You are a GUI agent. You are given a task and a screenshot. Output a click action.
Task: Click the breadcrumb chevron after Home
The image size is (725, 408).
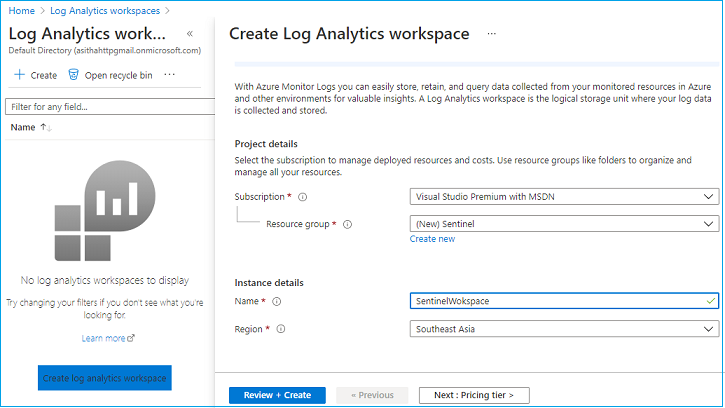click(42, 11)
